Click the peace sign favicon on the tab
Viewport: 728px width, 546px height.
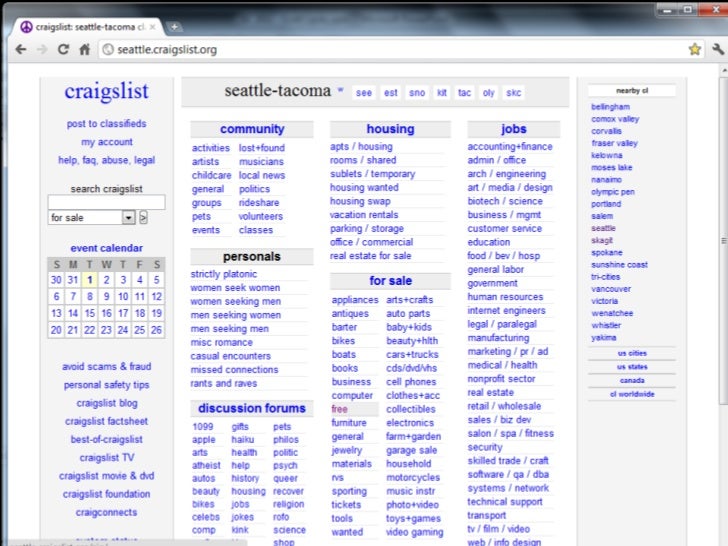[26, 27]
